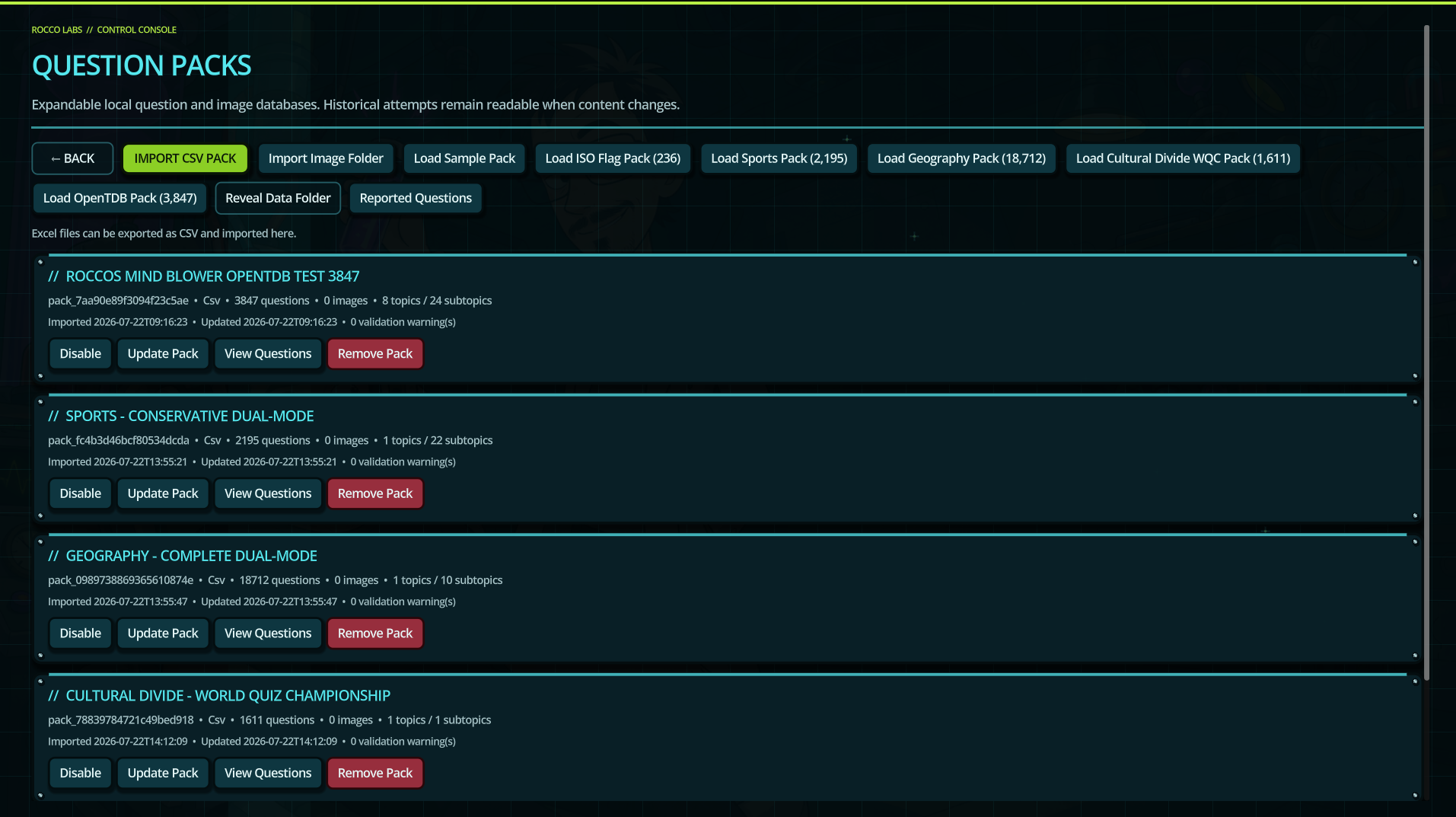Click the QUESTION PACKS heading
Image resolution: width=1456 pixels, height=817 pixels.
[x=142, y=65]
